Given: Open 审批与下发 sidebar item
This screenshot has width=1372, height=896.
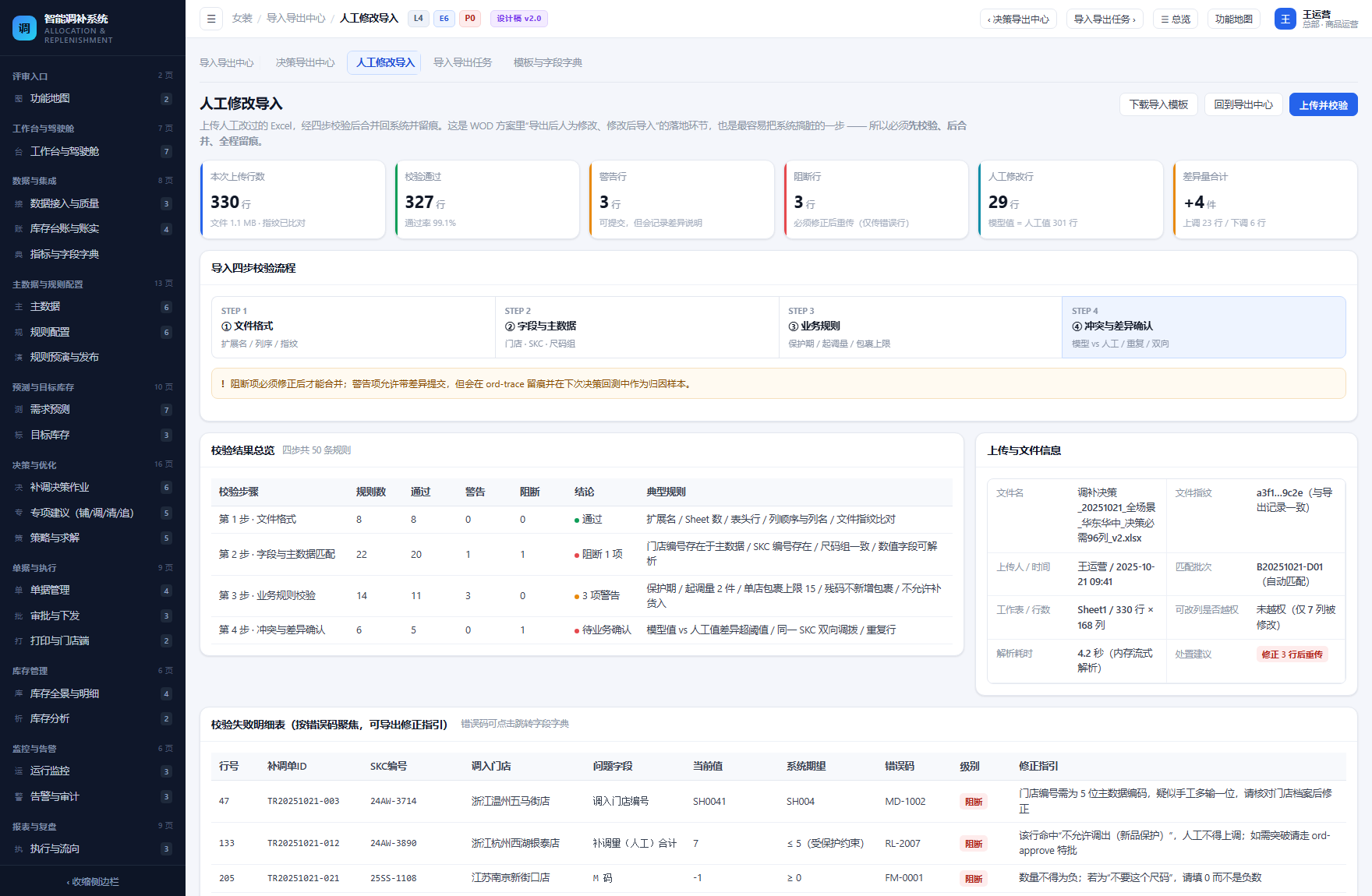Looking at the screenshot, I should point(93,616).
